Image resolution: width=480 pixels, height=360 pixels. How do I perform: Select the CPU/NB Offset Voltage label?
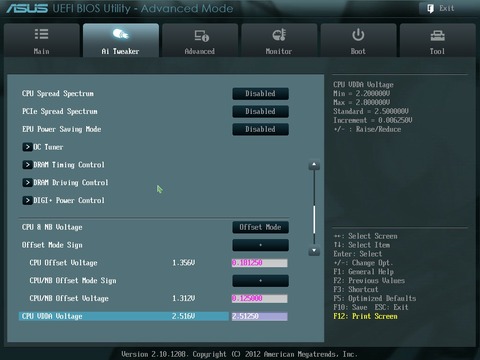(69, 298)
